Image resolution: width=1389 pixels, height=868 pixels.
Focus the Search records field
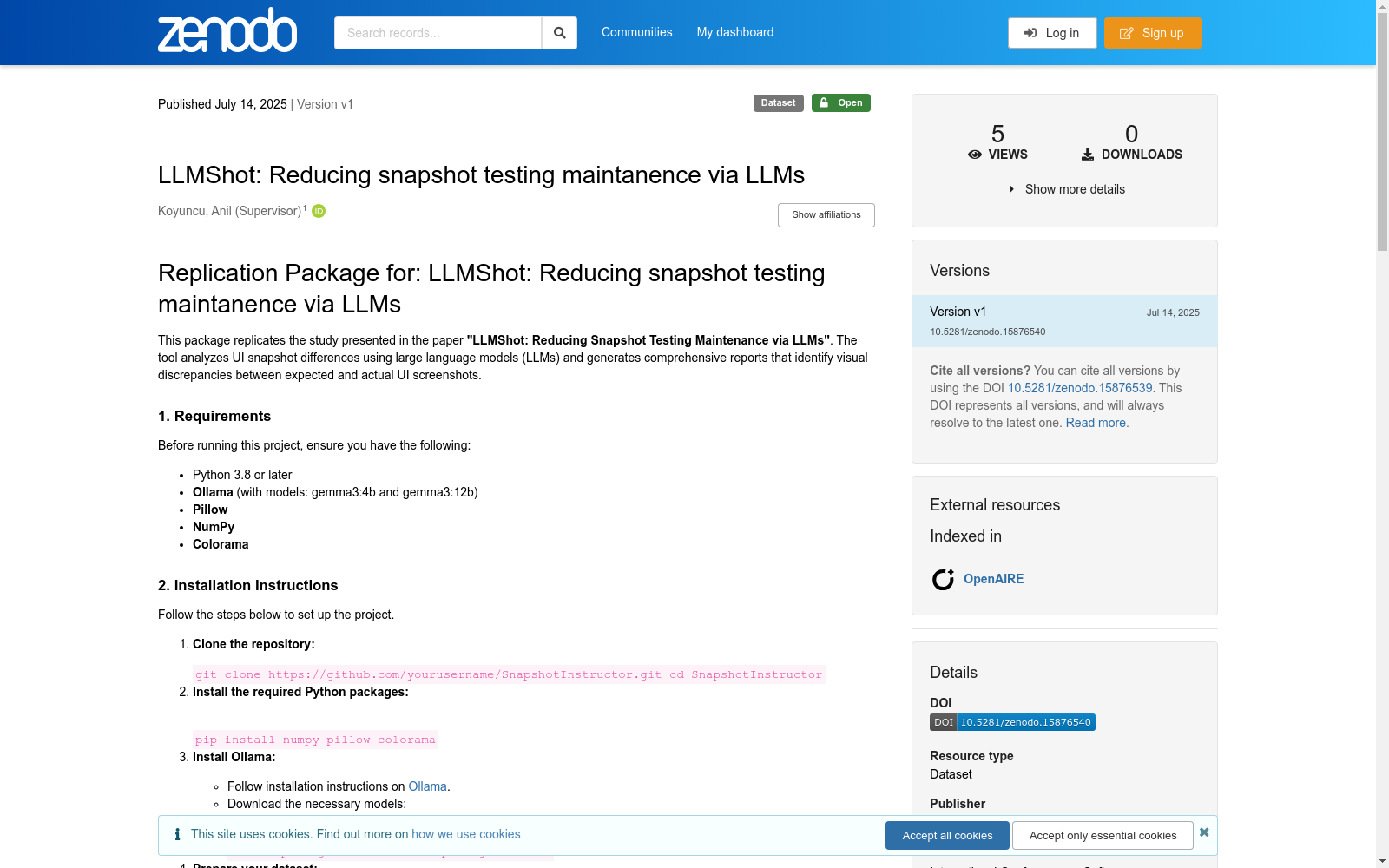[x=438, y=33]
